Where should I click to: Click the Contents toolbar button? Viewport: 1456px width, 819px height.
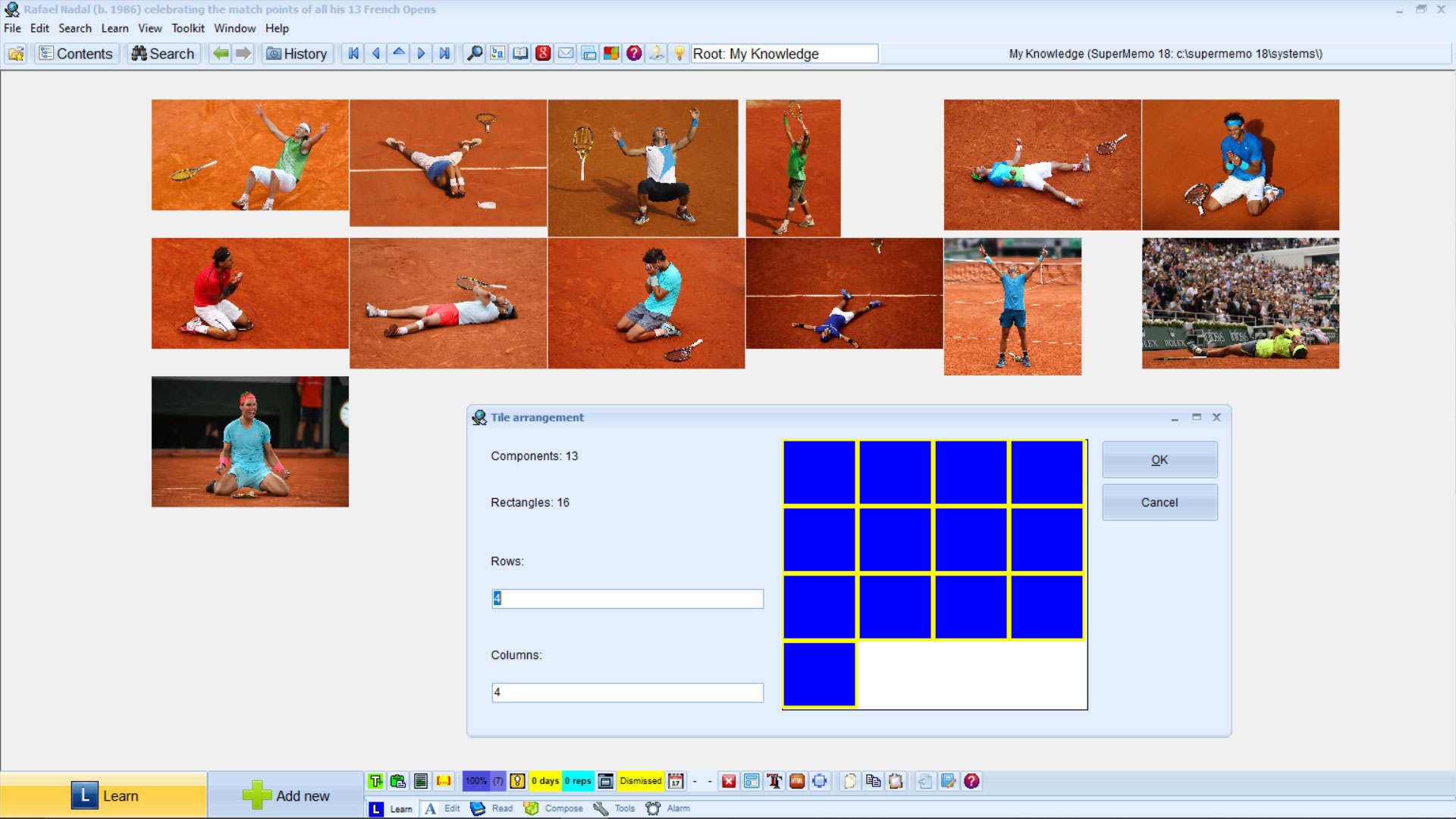[76, 54]
